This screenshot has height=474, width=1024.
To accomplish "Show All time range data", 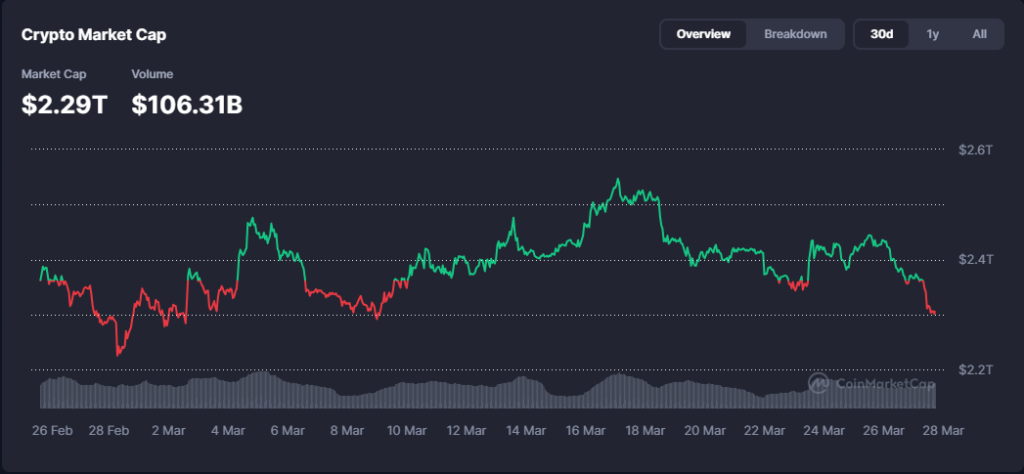I will coord(979,34).
